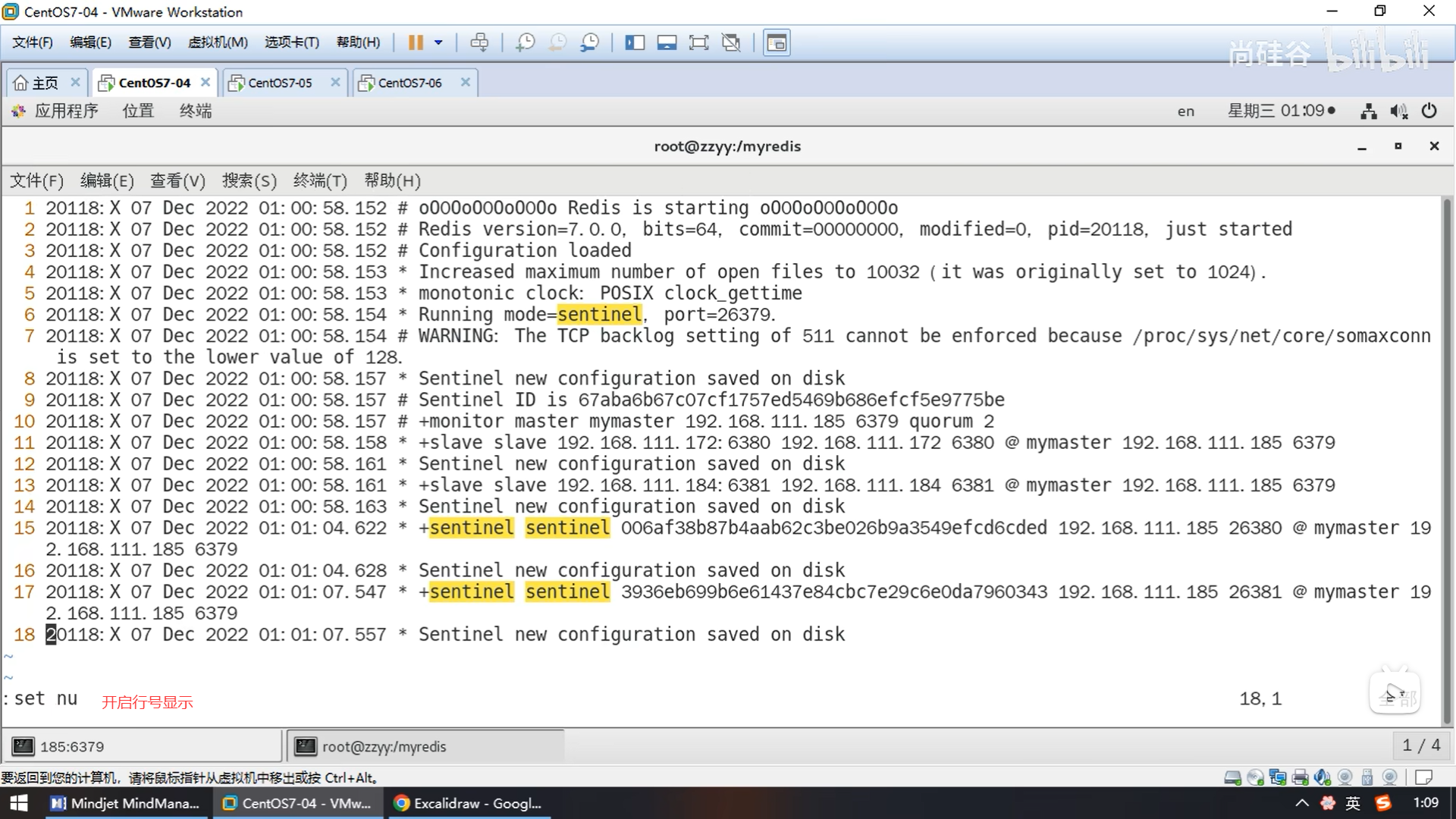Click the printer device status icon
The image size is (1456, 819).
(1300, 777)
